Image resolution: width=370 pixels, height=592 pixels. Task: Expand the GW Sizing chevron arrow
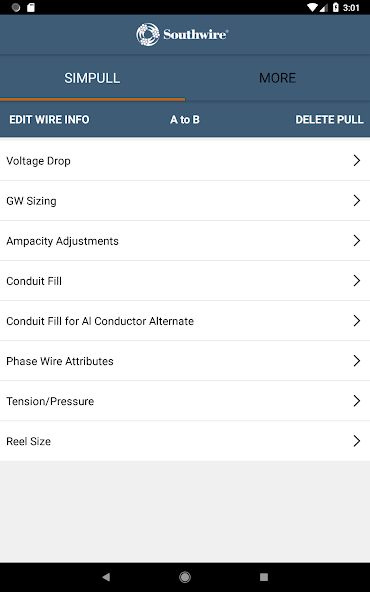[x=357, y=200]
